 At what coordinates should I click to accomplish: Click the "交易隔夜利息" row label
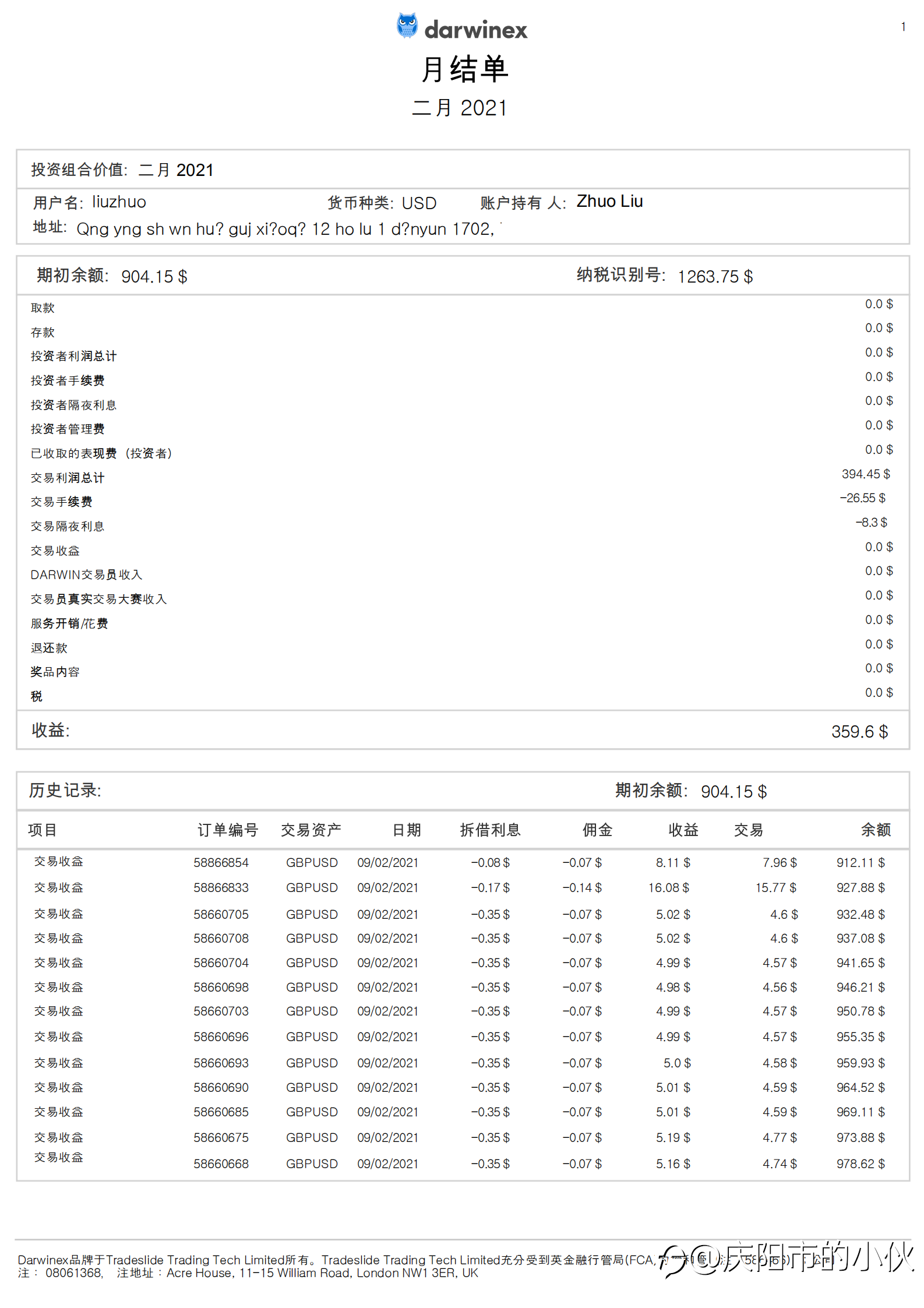coord(68,526)
